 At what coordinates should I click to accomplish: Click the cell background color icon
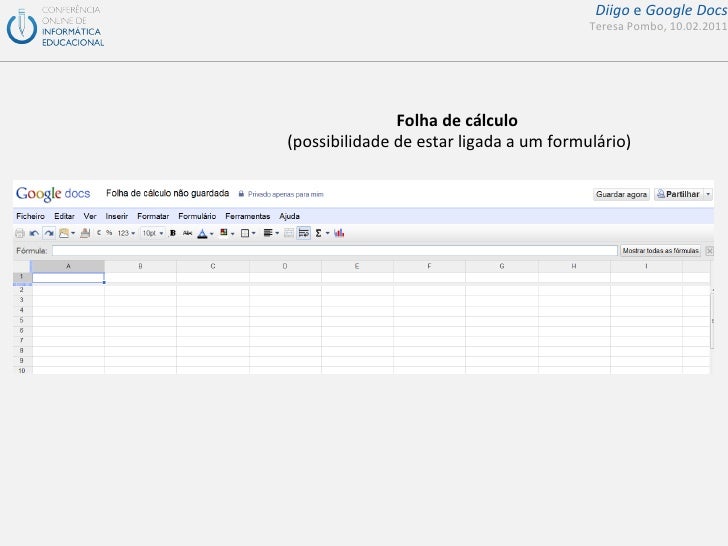(x=224, y=233)
